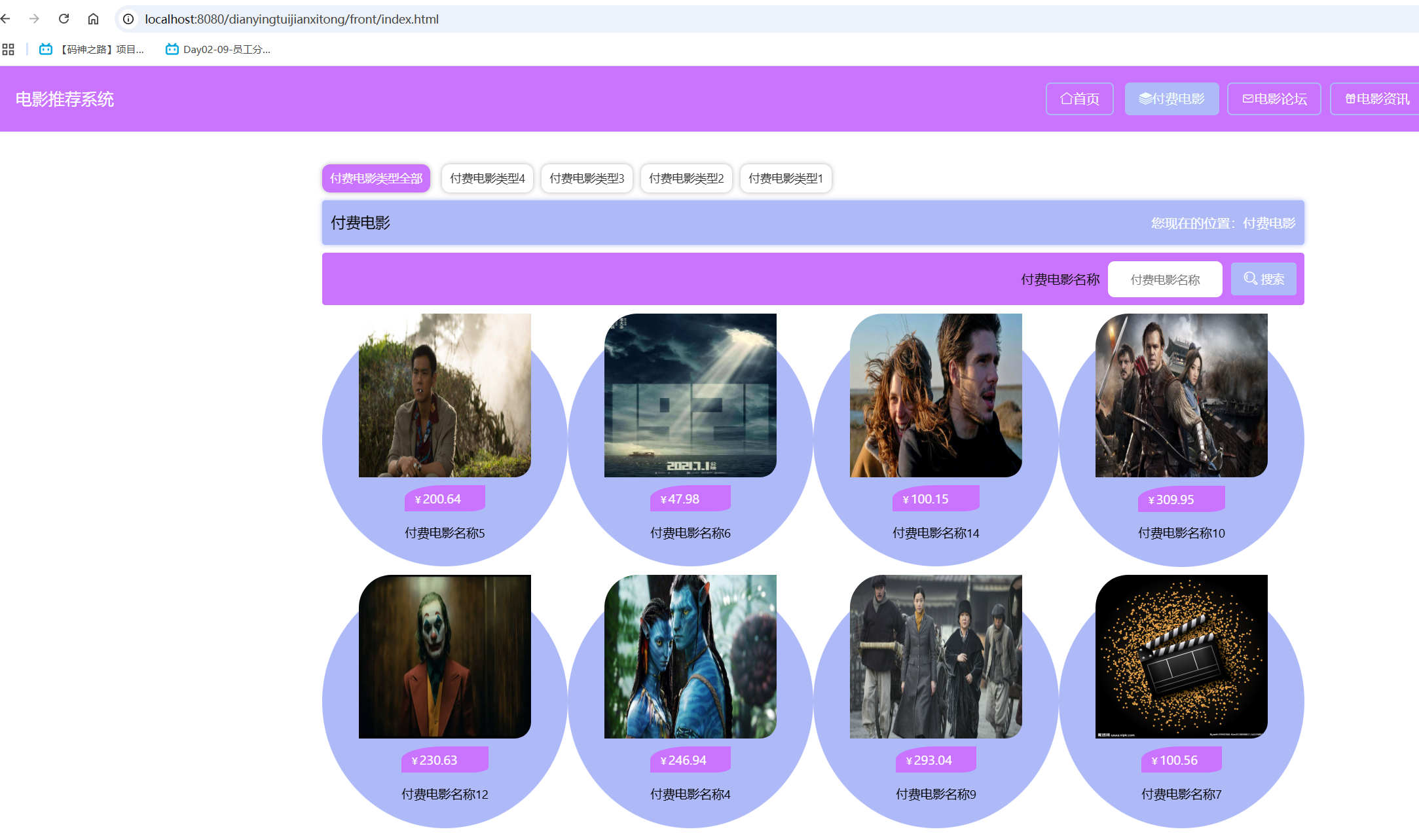Click breadcrumb text 您现在的位置：付费电影
The height and width of the screenshot is (840, 1419).
[1223, 223]
